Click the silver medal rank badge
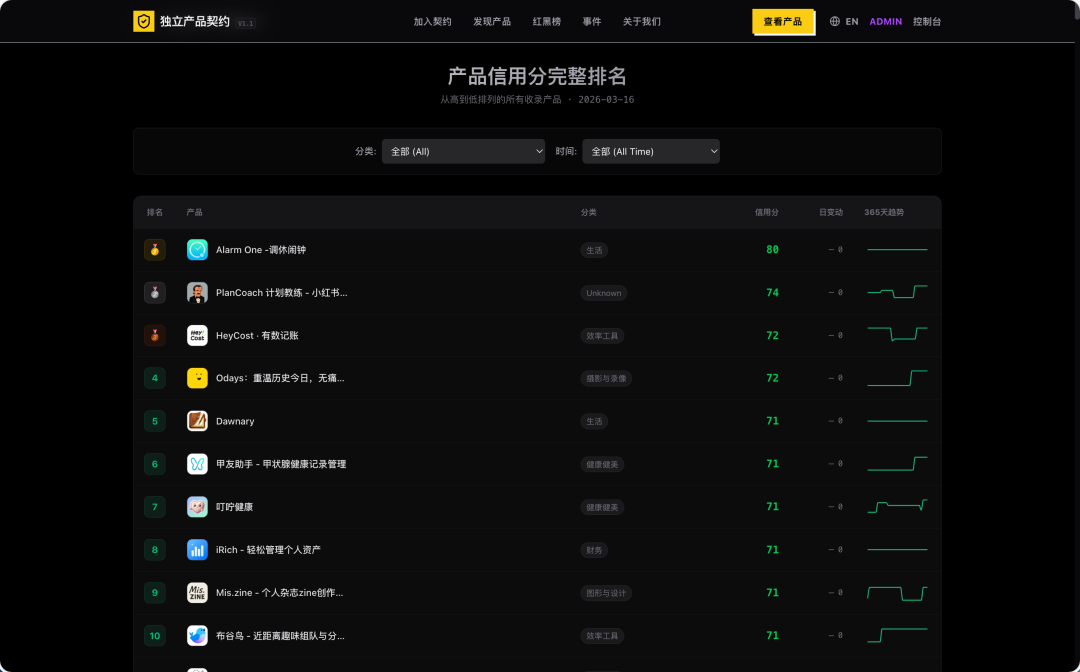The width and height of the screenshot is (1080, 672). coord(154,293)
